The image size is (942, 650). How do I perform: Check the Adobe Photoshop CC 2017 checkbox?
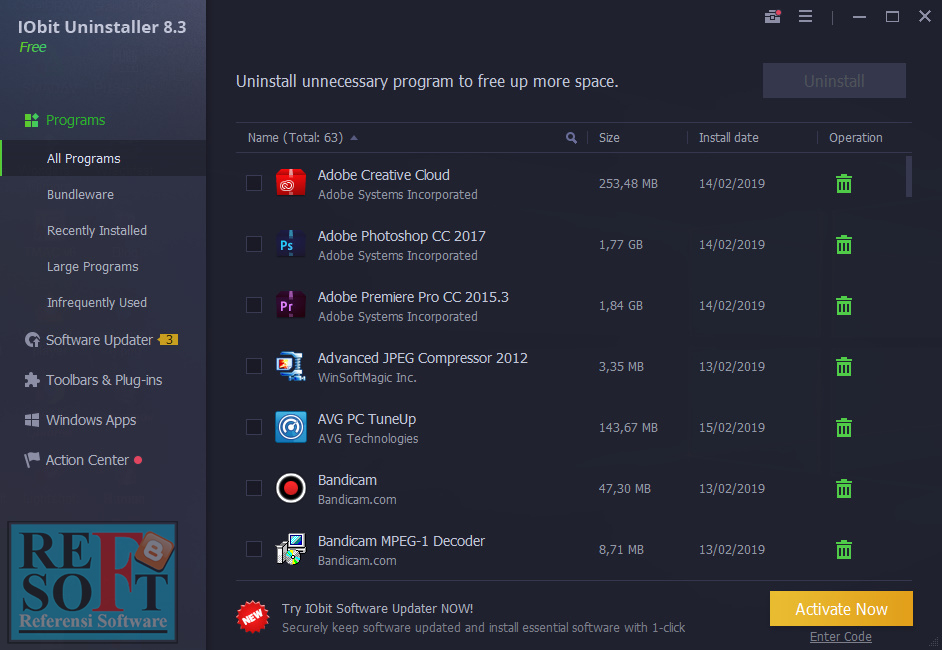tap(254, 244)
